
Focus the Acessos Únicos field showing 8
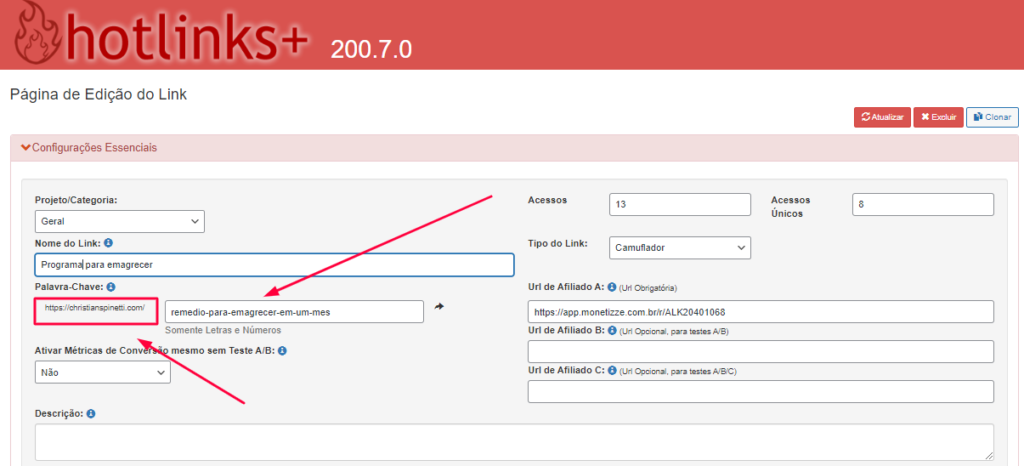point(923,204)
